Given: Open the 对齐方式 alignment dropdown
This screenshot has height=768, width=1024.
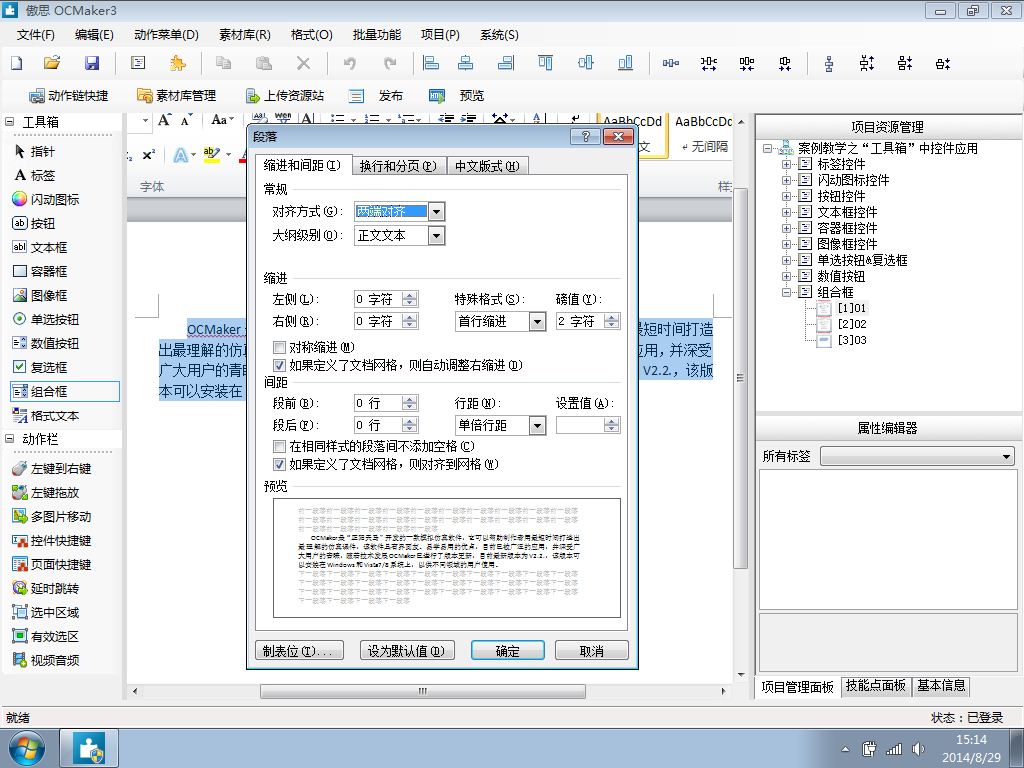Looking at the screenshot, I should tap(436, 212).
